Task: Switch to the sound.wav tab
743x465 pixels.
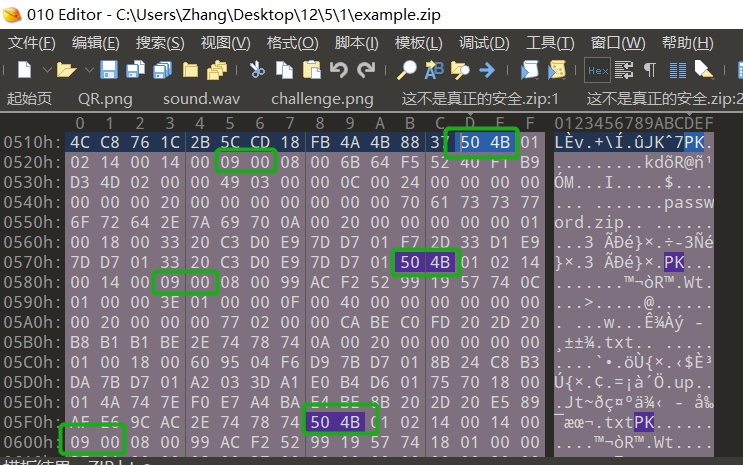Action: pos(201,99)
